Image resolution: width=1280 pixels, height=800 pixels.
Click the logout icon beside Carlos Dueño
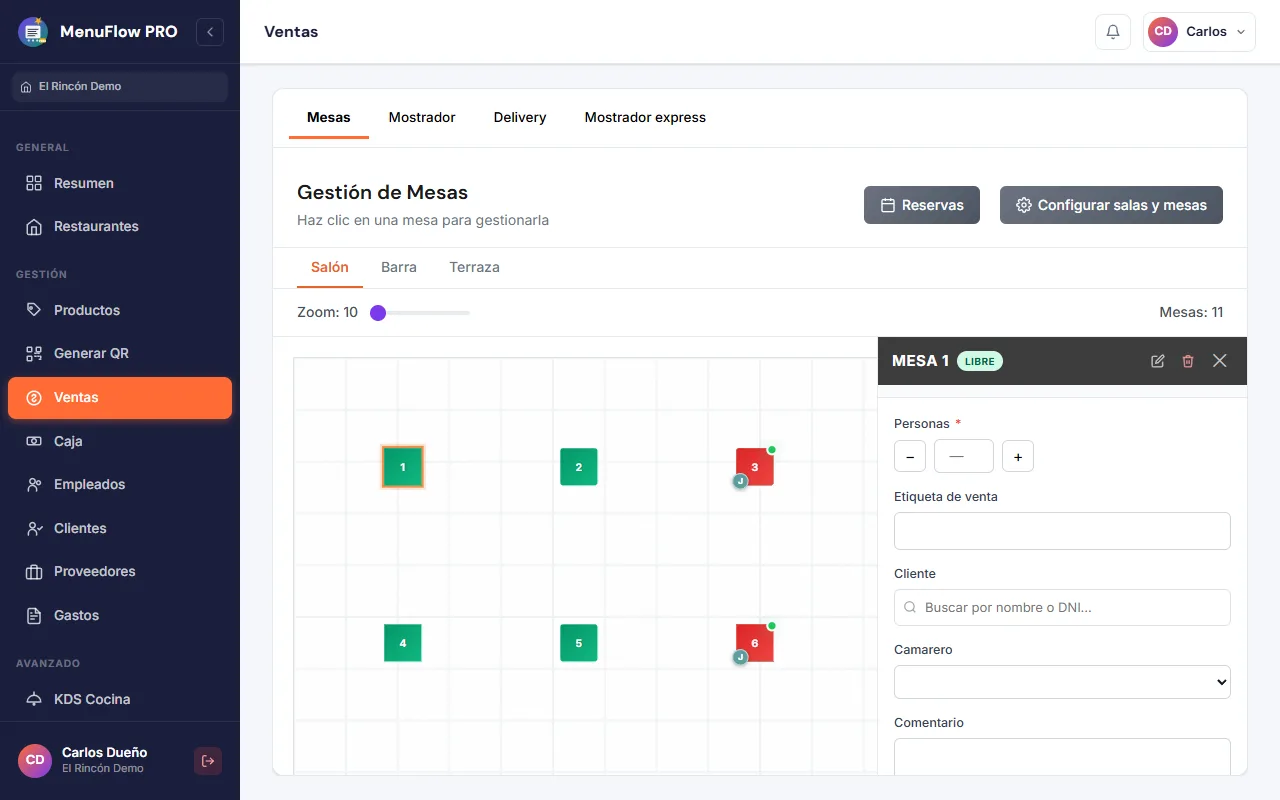point(208,761)
